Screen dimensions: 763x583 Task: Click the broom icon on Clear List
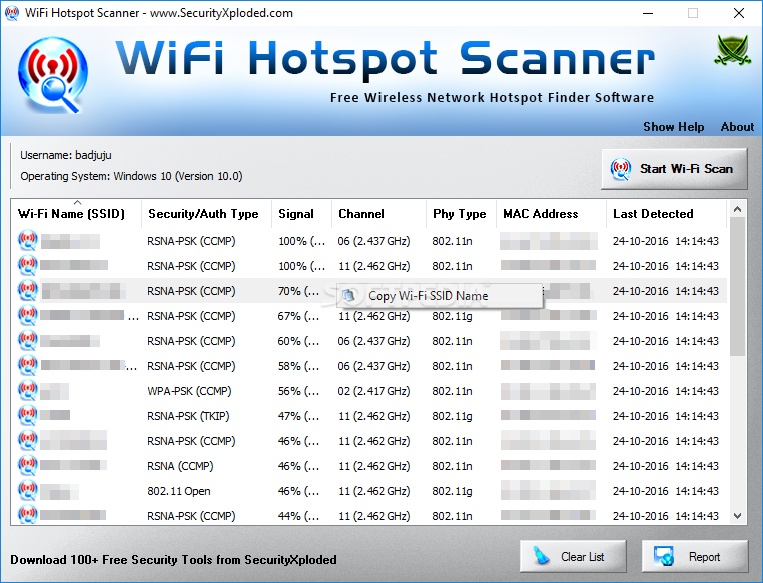tap(542, 556)
